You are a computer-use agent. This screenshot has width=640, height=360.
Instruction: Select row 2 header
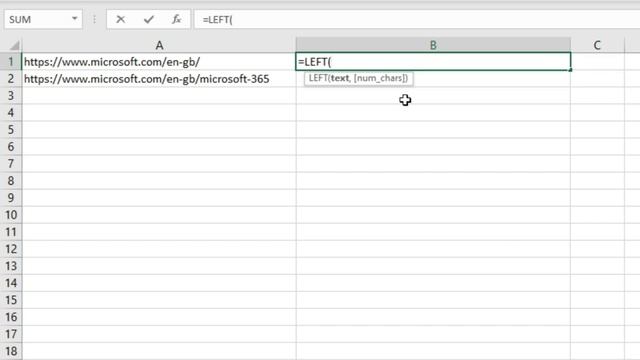pos(11,79)
